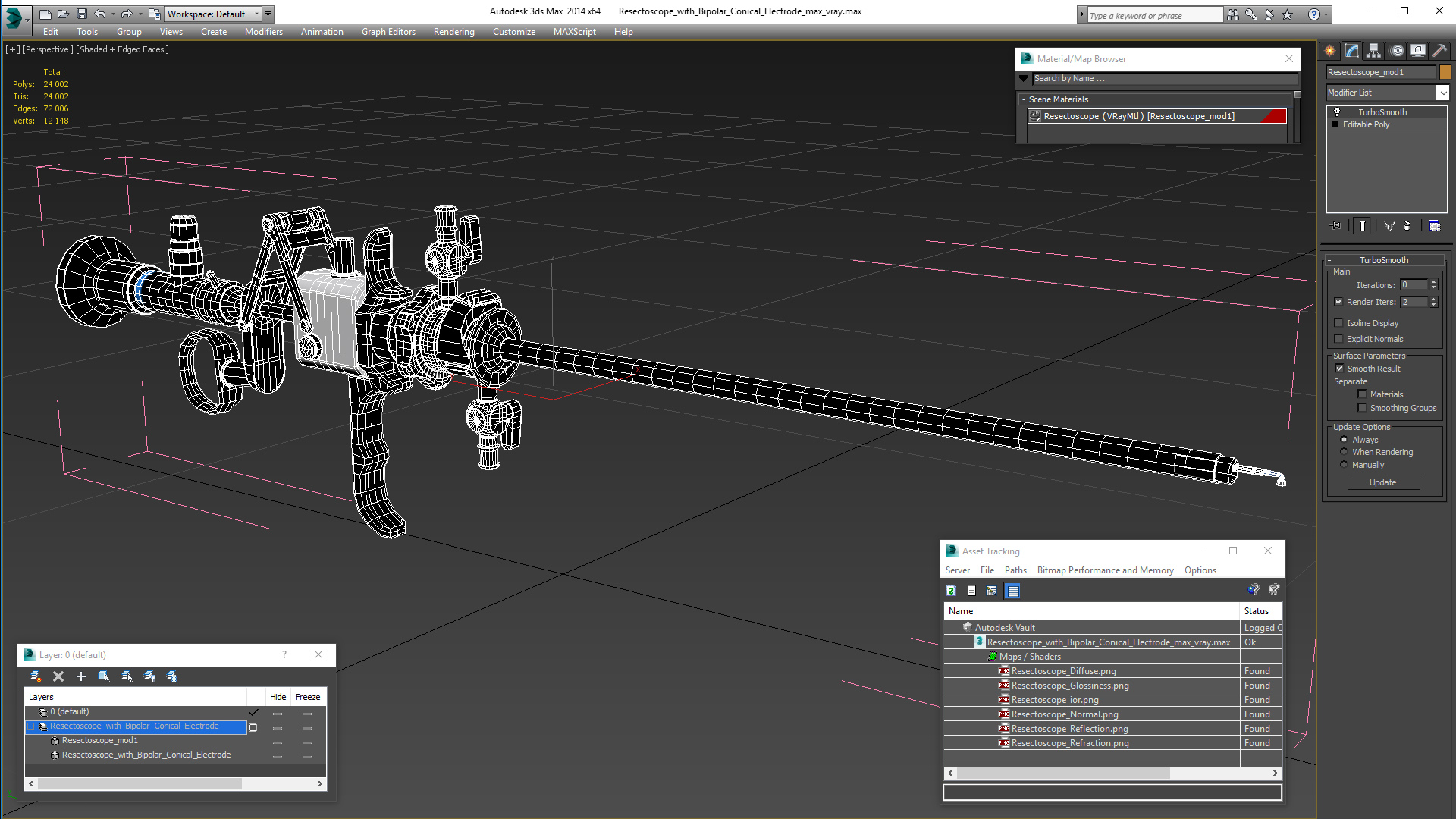Screen dimensions: 1456x819
Task: Open Configure Modifier Sets icon
Action: point(1434,226)
